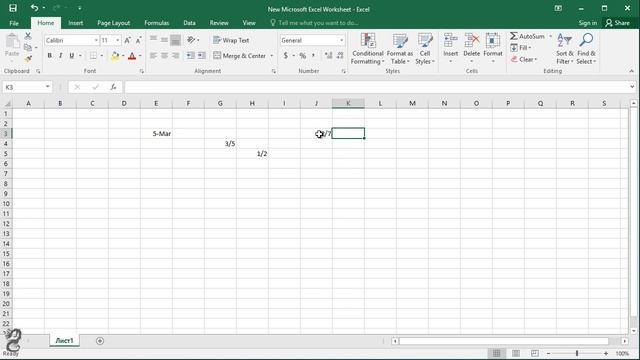This screenshot has height=360, width=640.
Task: Toggle underline formatting
Action: [x=71, y=56]
